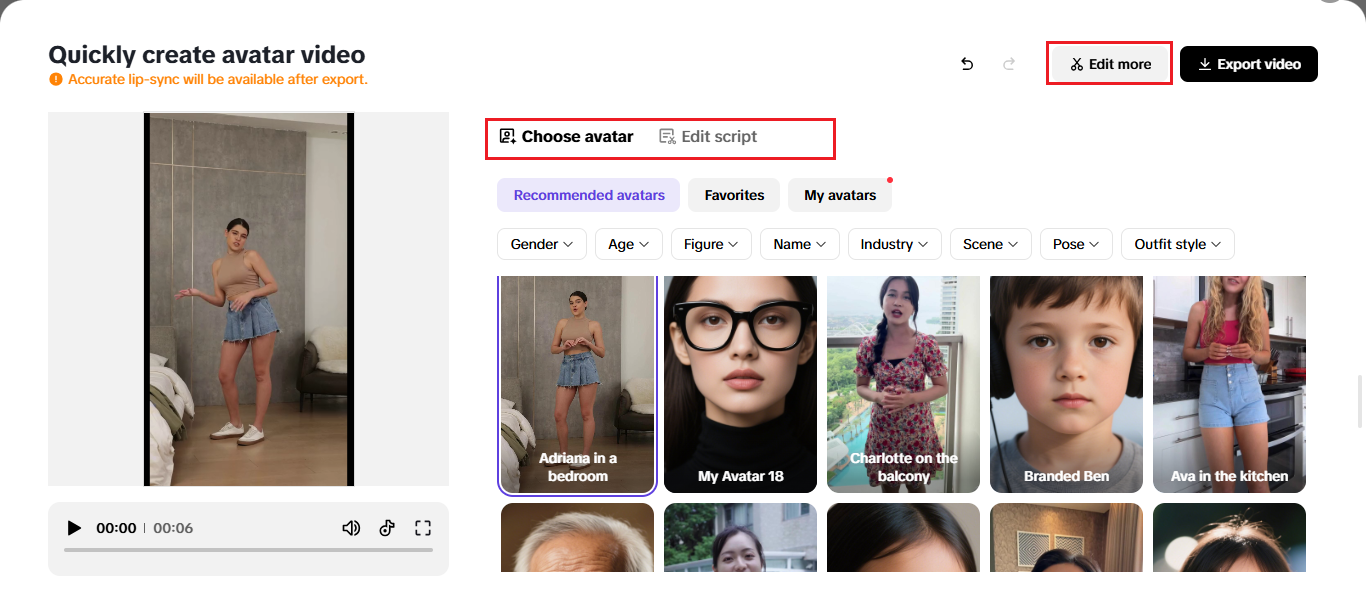The height and width of the screenshot is (600, 1366).
Task: Click the TikTok preview icon
Action: pos(387,528)
